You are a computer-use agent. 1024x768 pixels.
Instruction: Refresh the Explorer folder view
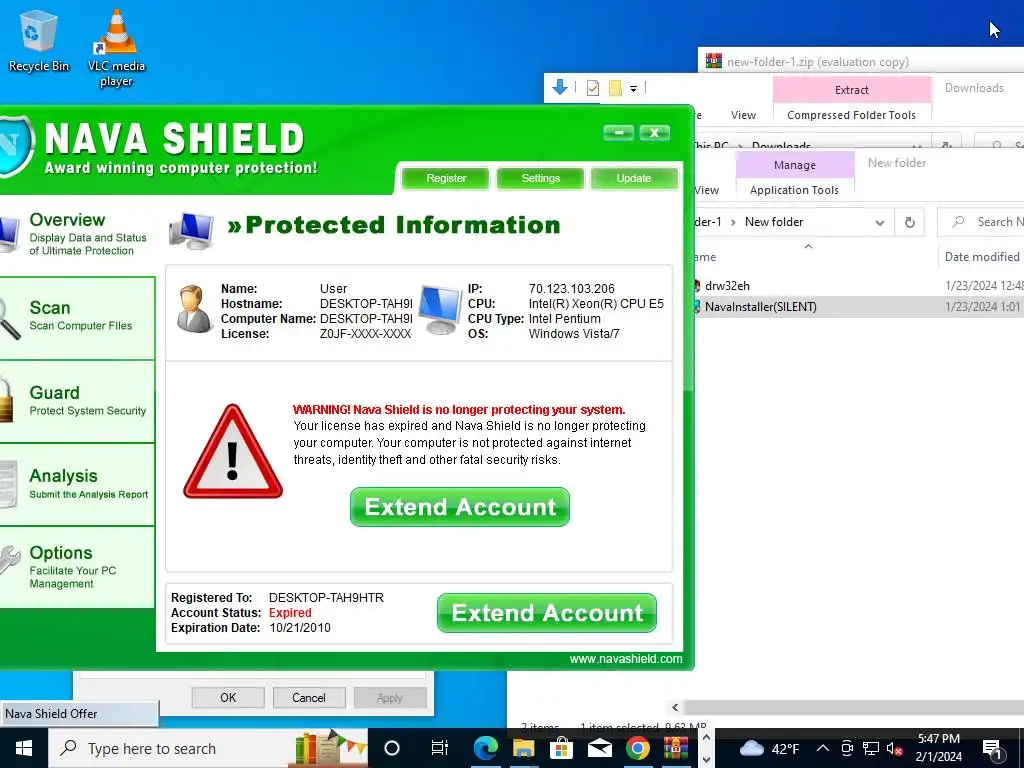[910, 222]
